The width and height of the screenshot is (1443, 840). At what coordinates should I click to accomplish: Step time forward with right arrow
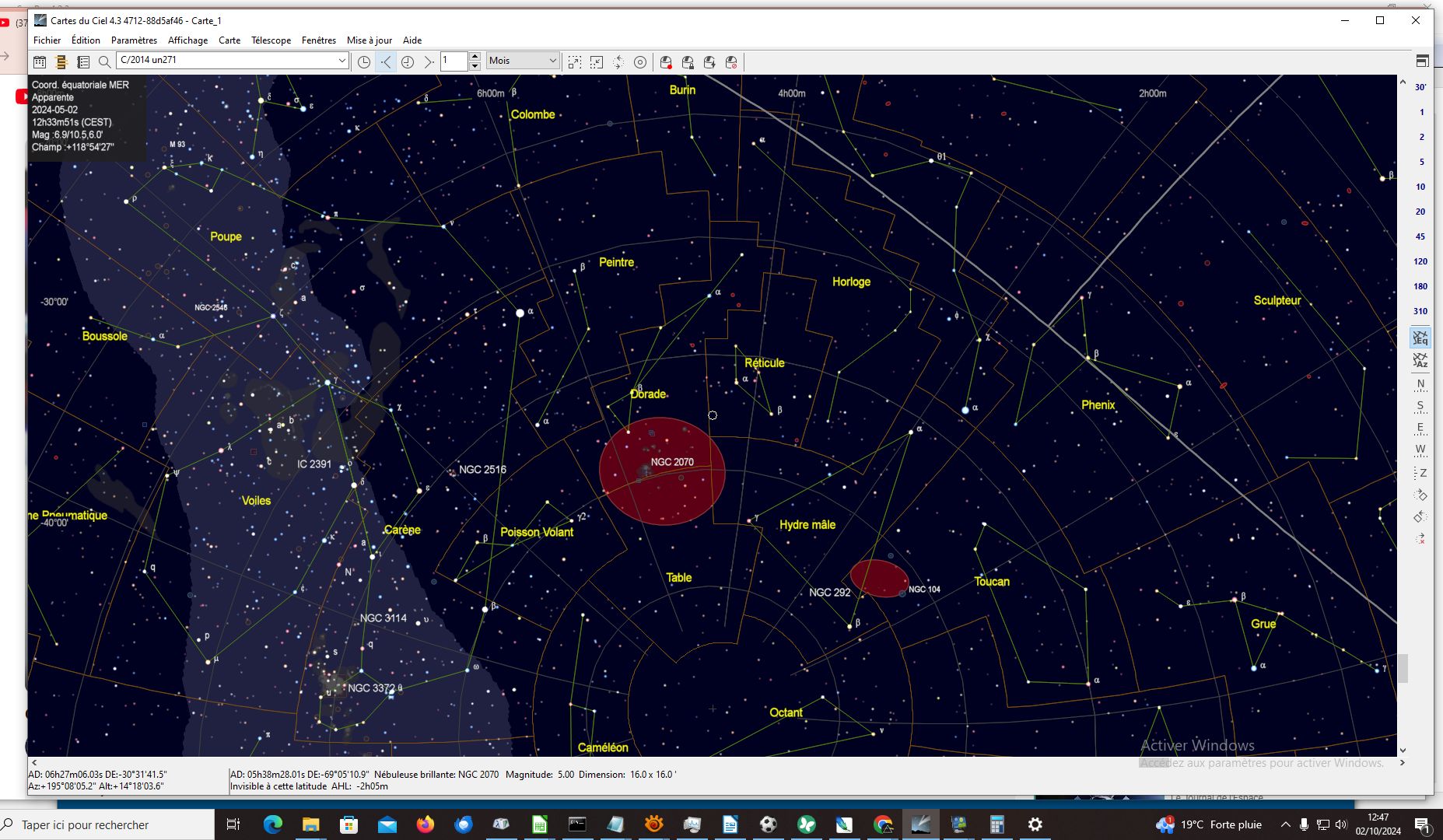click(x=429, y=62)
